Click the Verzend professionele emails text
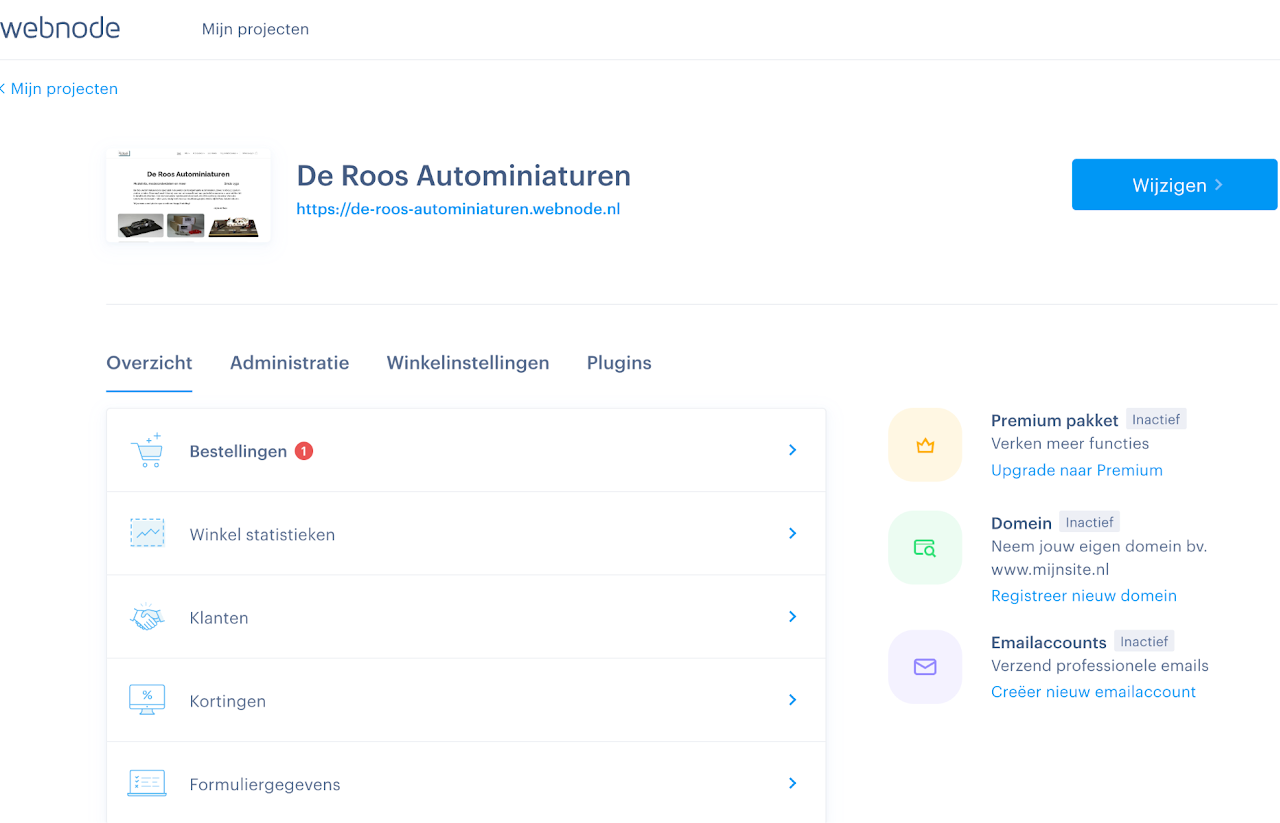This screenshot has height=823, width=1280. pyautogui.click(x=1100, y=665)
